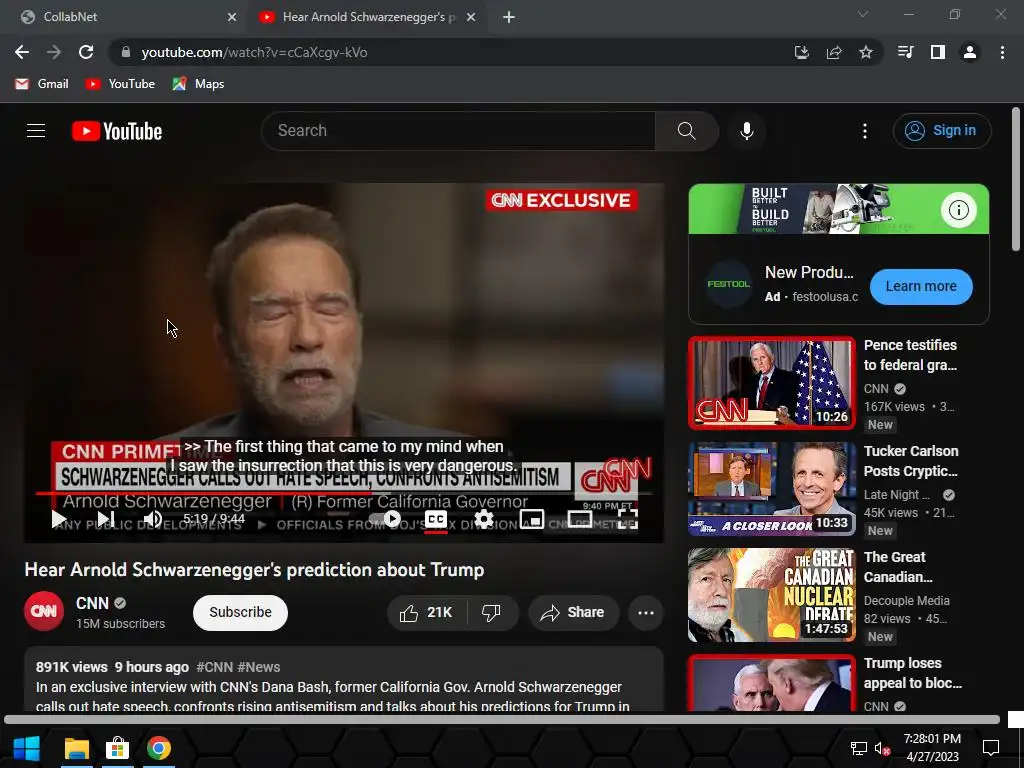Screen dimensions: 1024x768
Task: Go to the YouTube home logo
Action: click(x=117, y=131)
